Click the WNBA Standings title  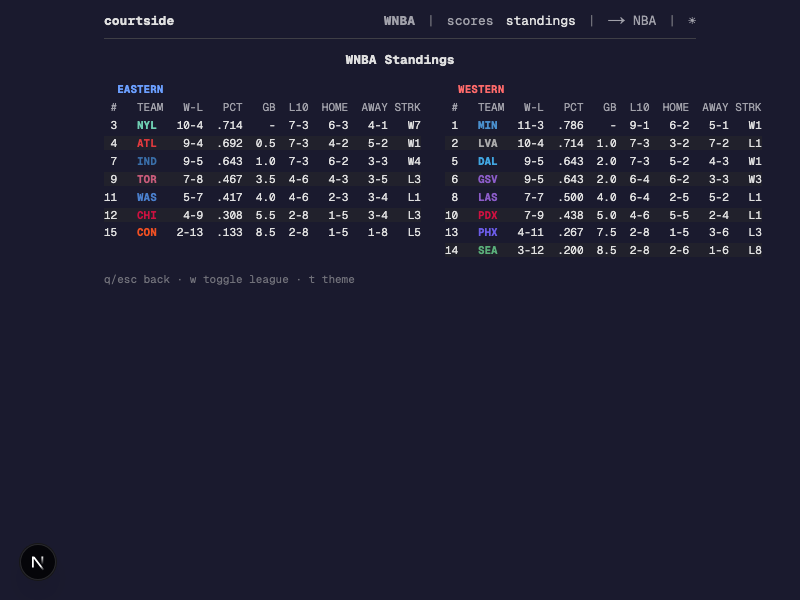pyautogui.click(x=399, y=60)
